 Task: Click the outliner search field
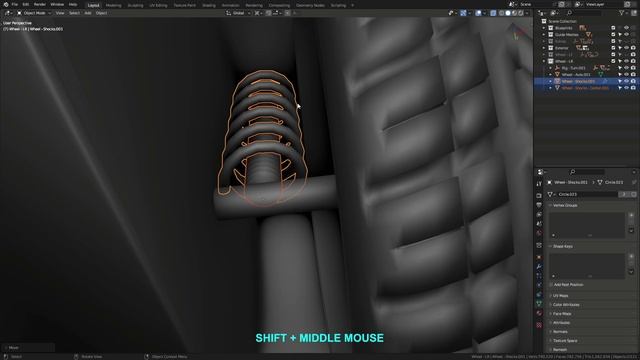point(584,13)
